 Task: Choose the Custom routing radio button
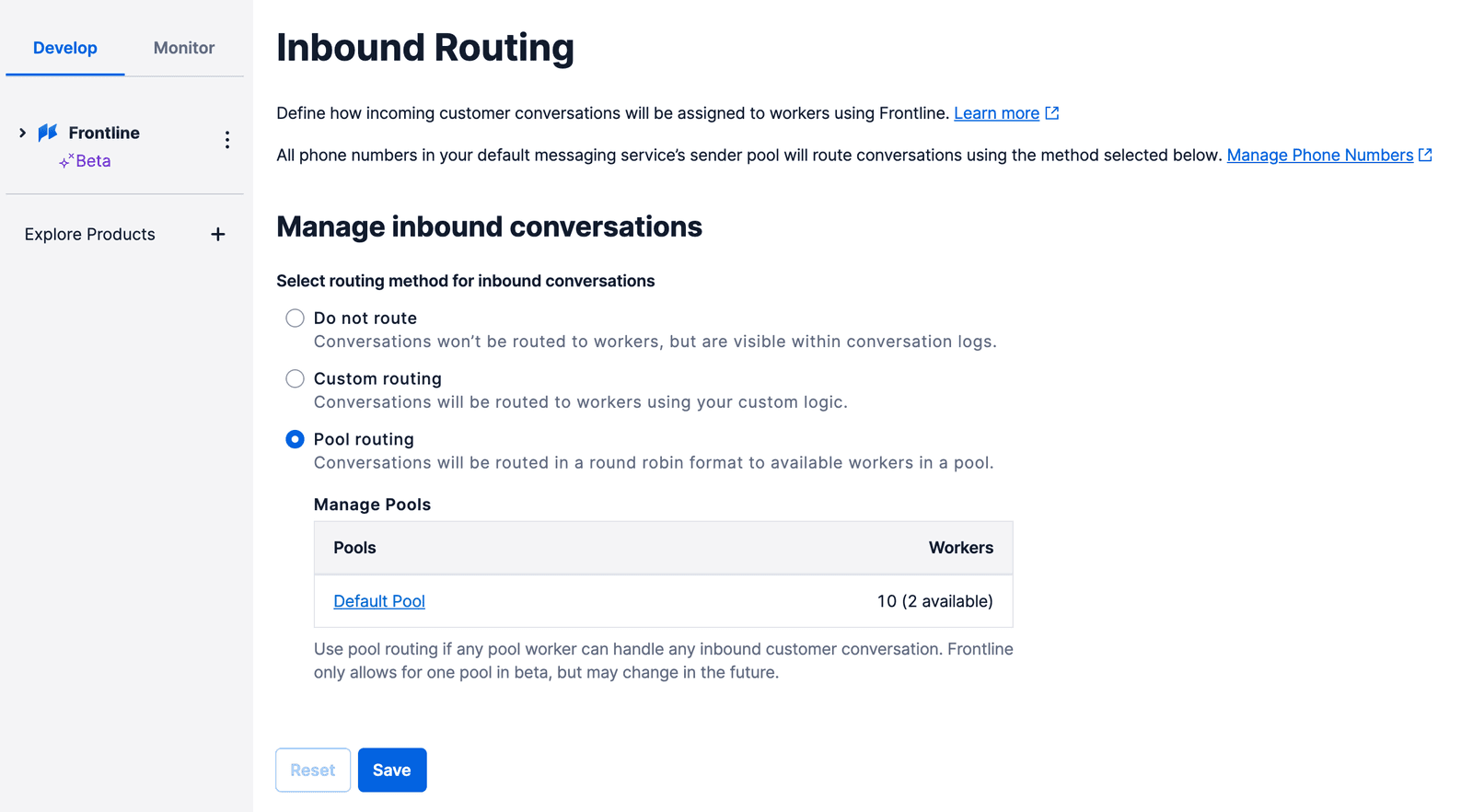tap(295, 379)
